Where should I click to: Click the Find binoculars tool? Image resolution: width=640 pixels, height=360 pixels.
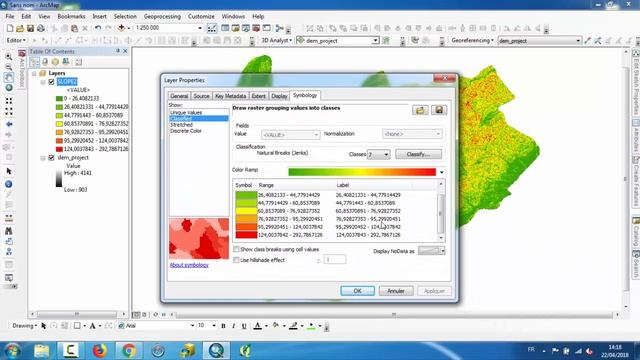(x=9, y=231)
